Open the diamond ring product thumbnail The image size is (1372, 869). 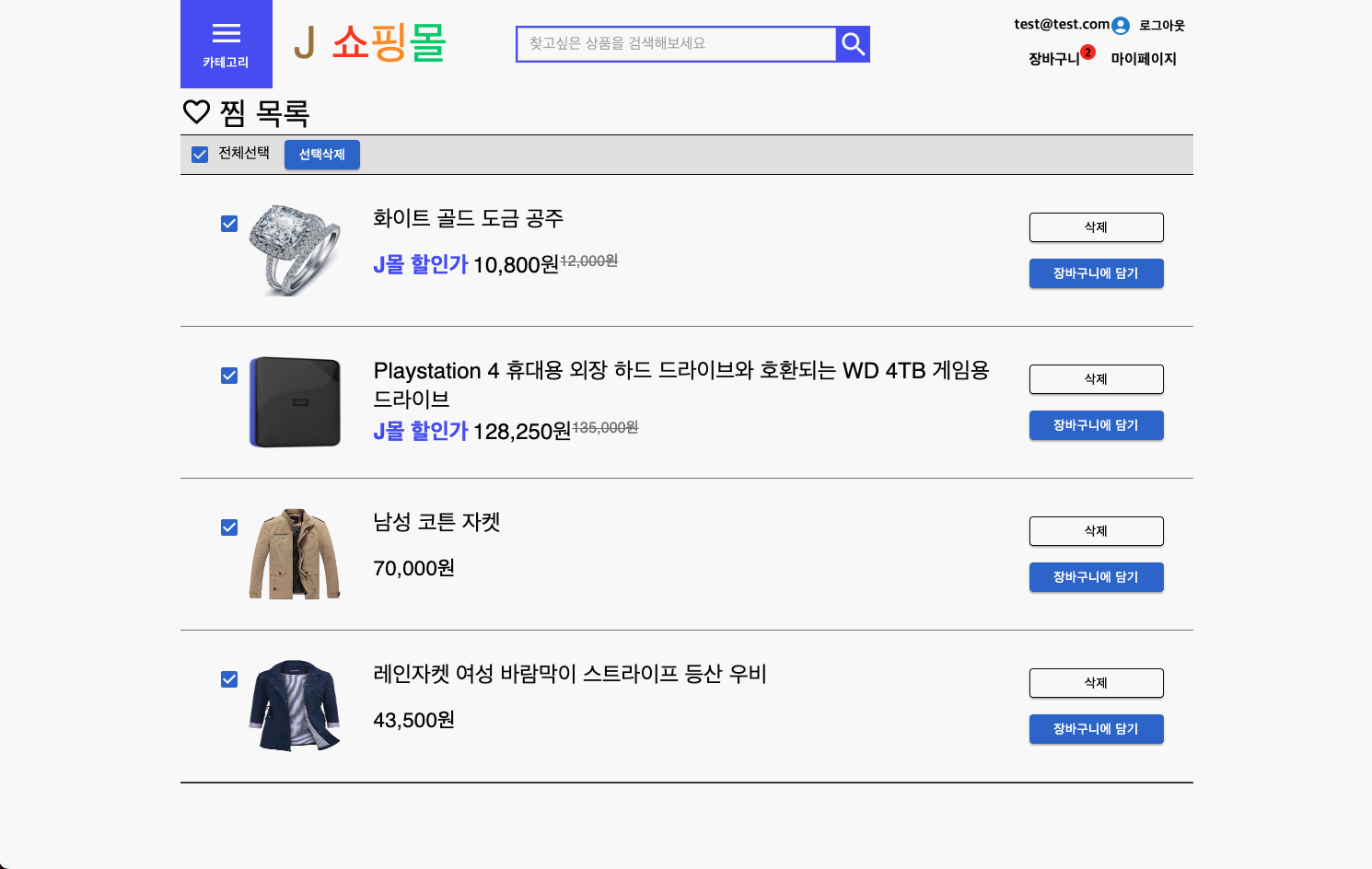coord(295,250)
